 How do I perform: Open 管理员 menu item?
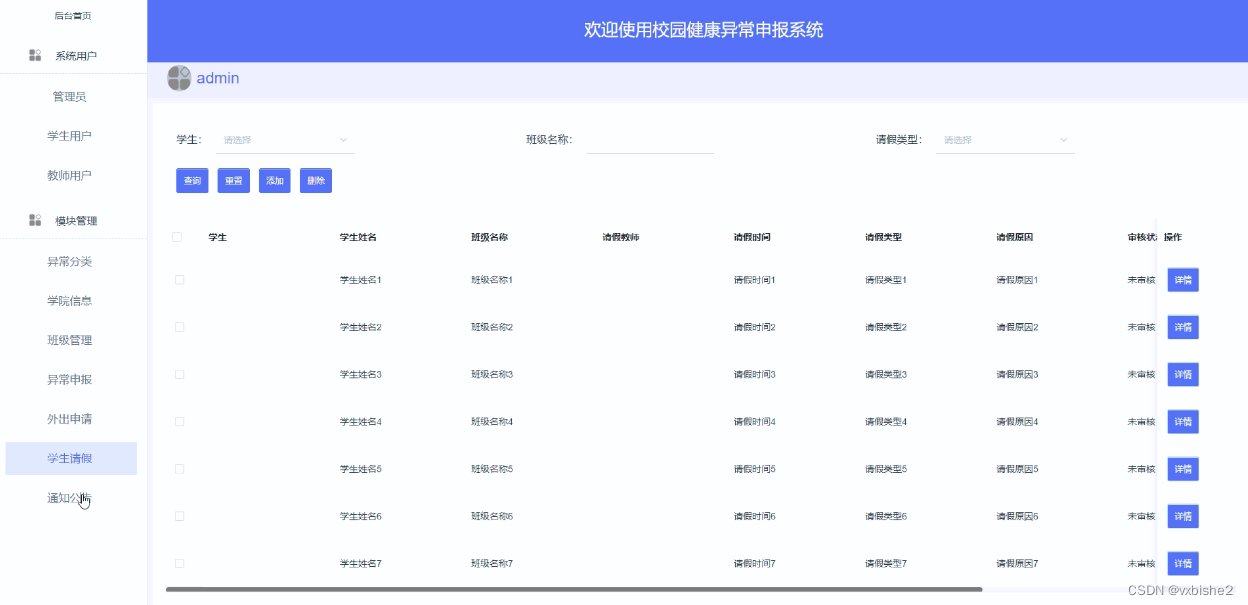pos(70,97)
